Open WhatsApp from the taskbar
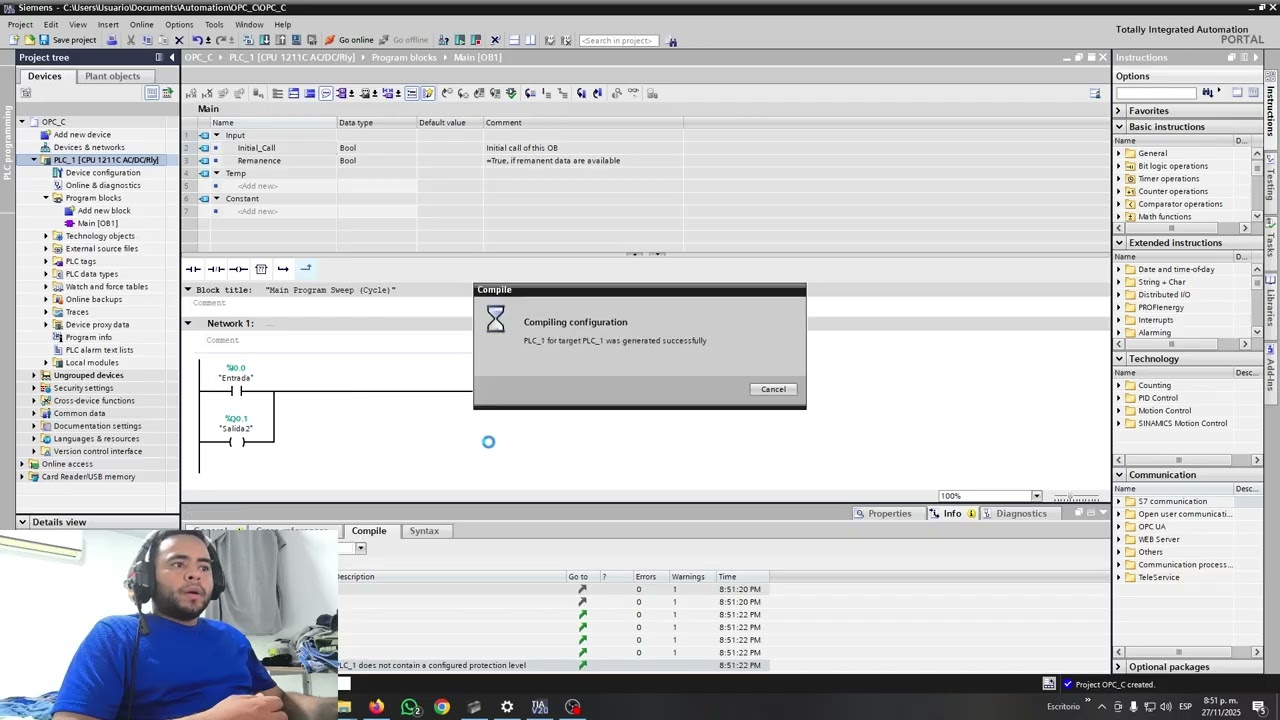This screenshot has height=720, width=1280. 409,707
